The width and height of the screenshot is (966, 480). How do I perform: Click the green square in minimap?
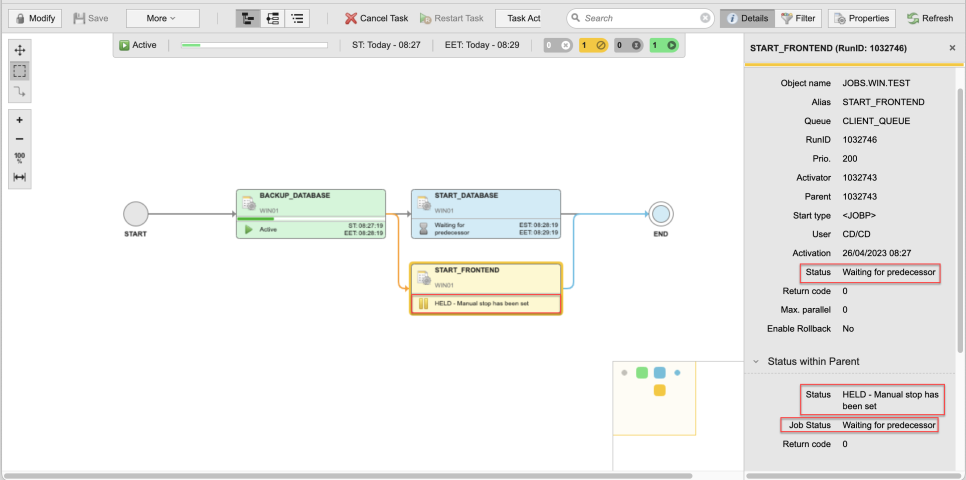[642, 372]
